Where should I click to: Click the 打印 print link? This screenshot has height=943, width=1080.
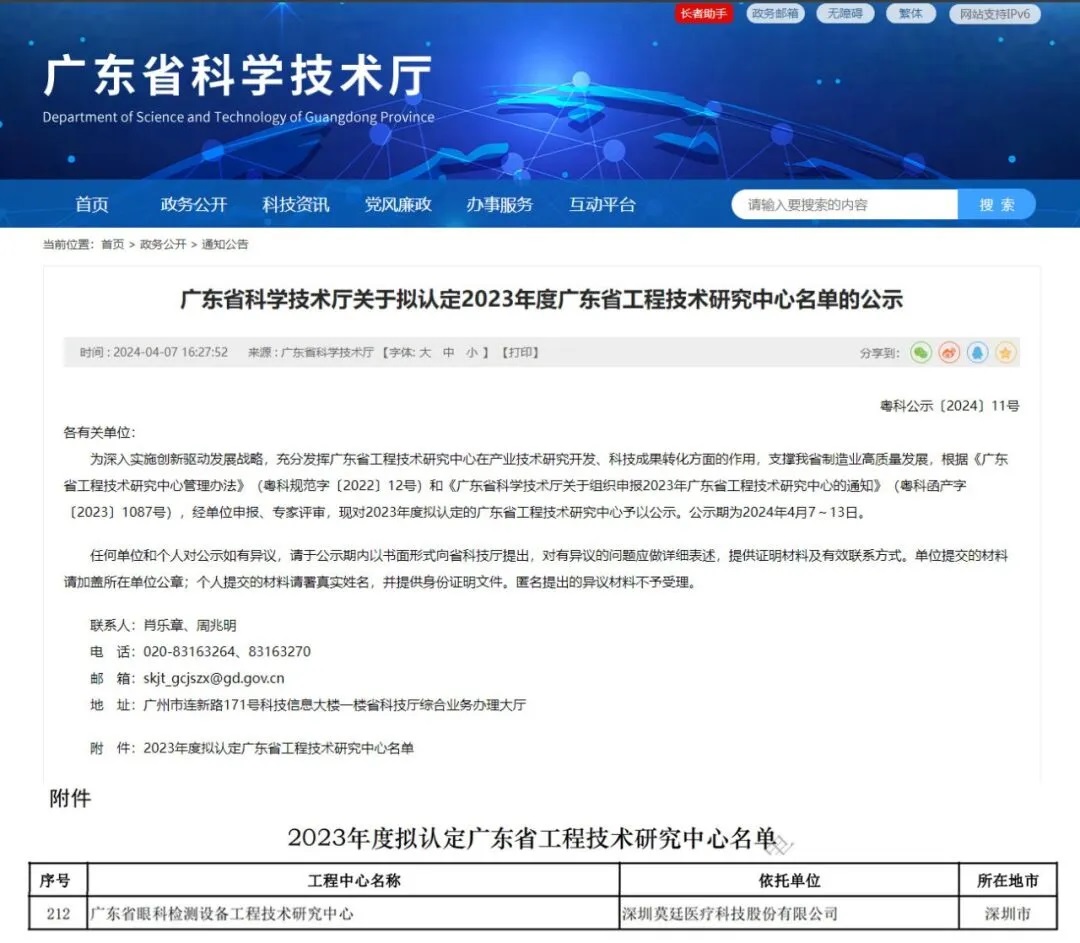click(520, 353)
